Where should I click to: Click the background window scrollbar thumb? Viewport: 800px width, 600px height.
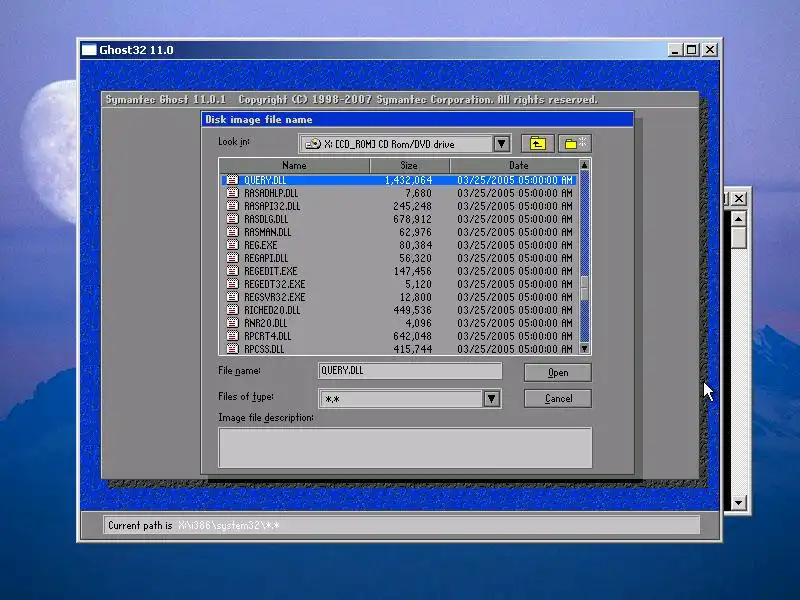tap(739, 238)
